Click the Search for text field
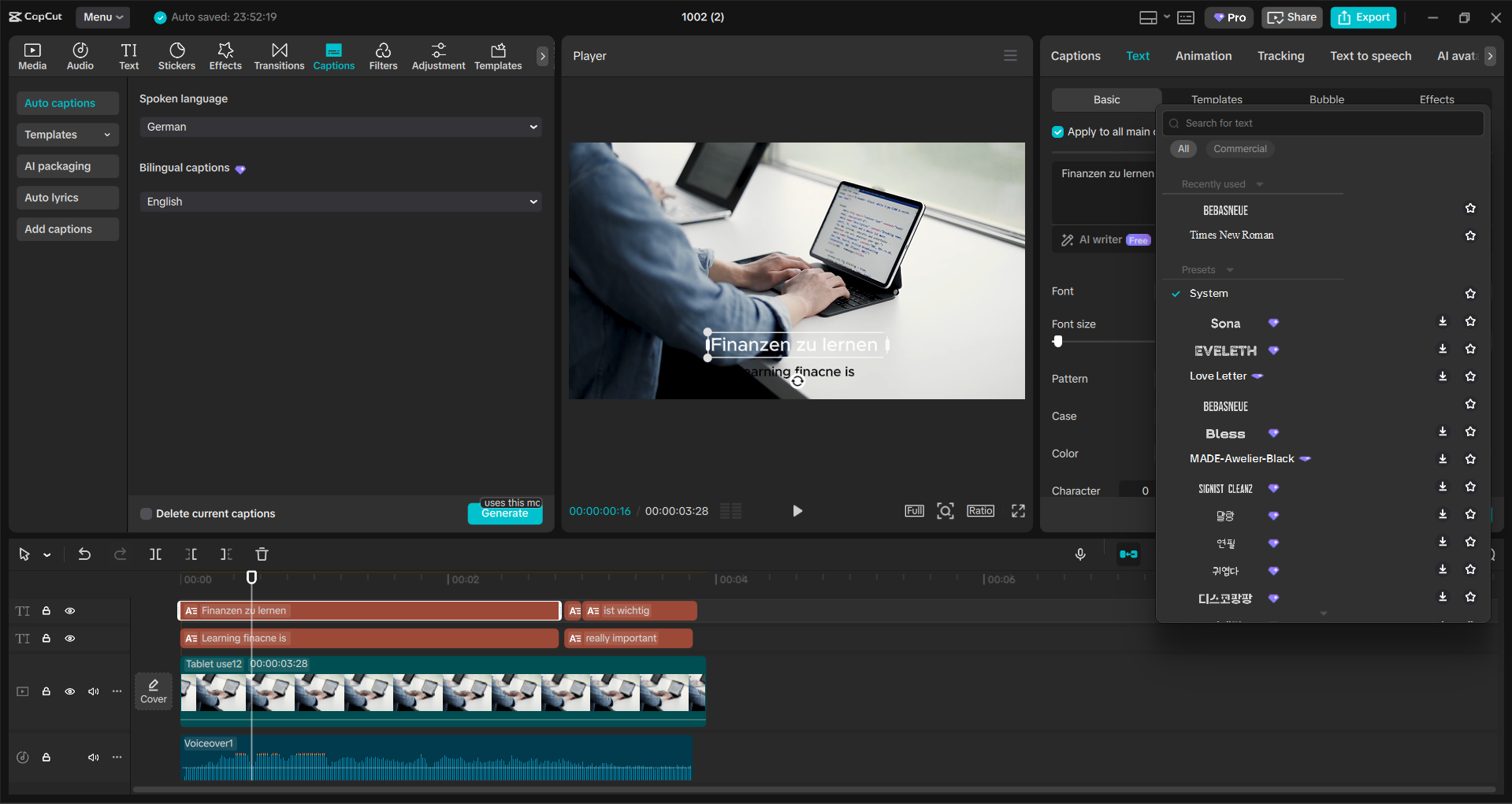 [1324, 124]
